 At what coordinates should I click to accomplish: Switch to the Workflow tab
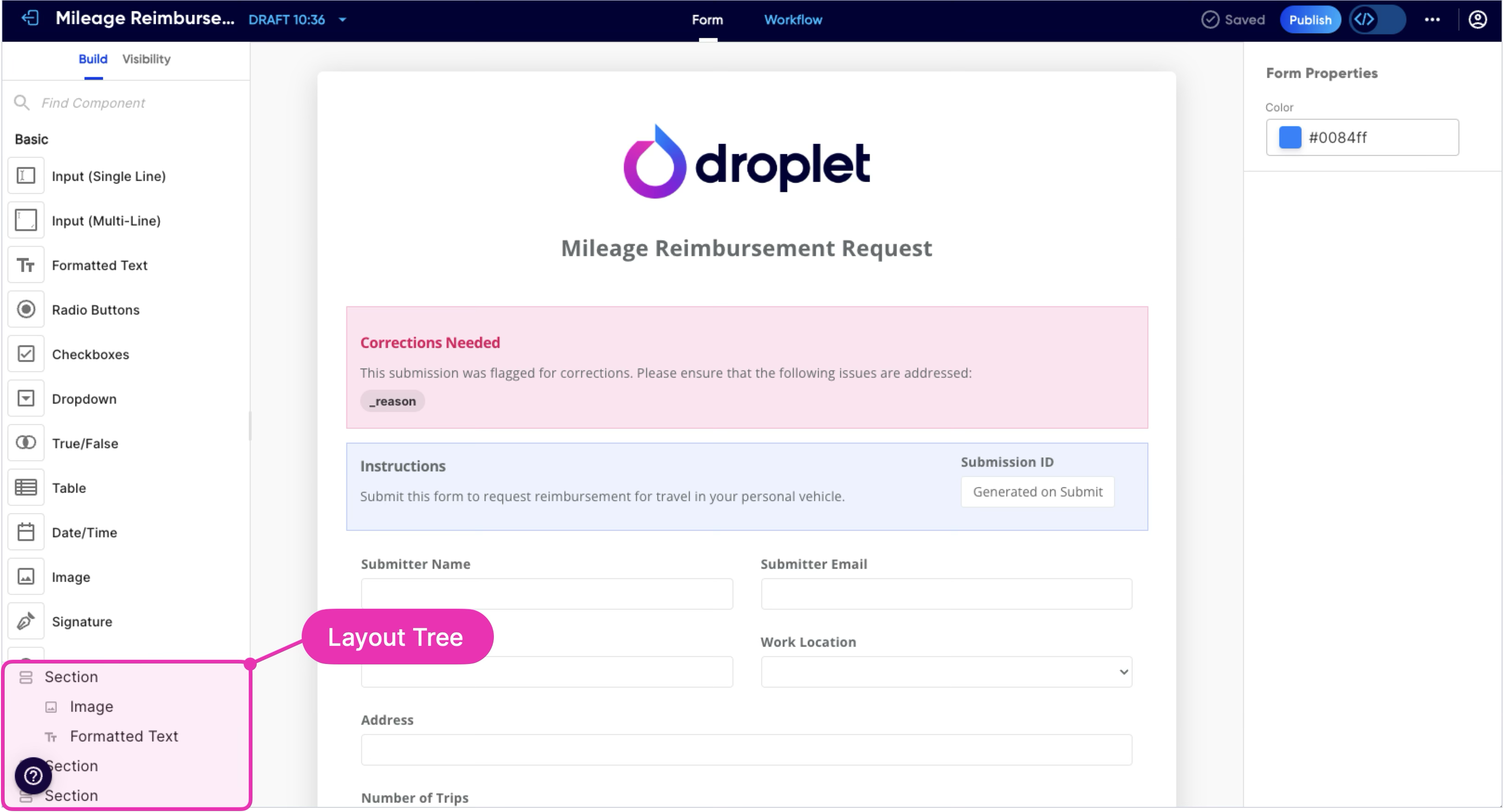point(793,20)
